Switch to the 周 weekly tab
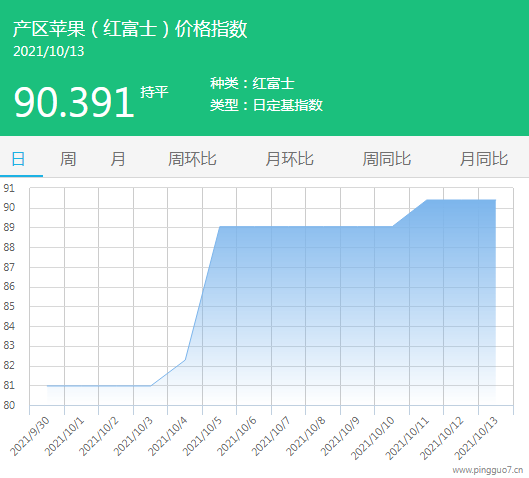This screenshot has height=478, width=529. [x=68, y=159]
